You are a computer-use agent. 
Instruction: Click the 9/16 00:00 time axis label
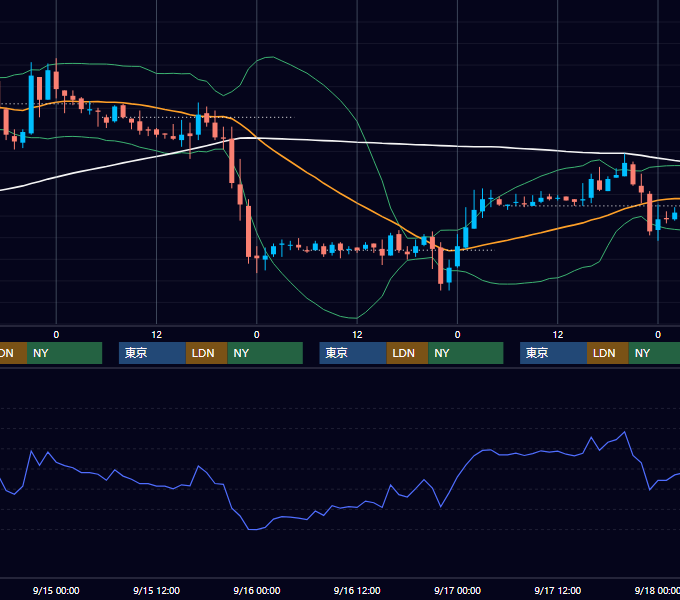257,590
